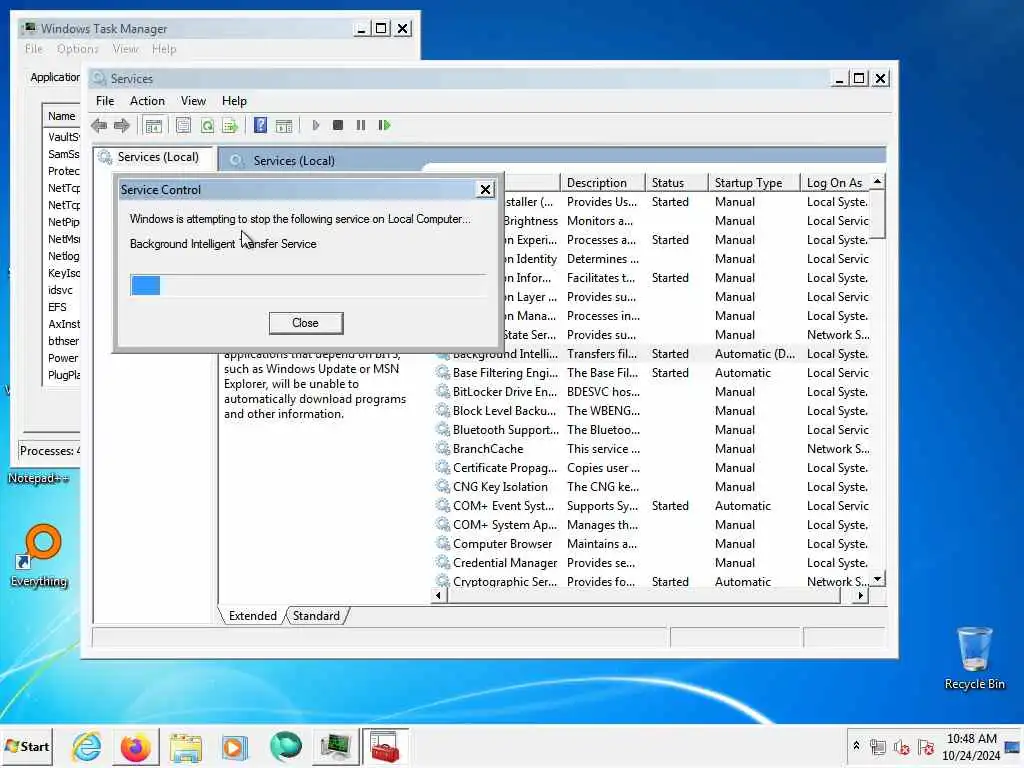
Task: Select Block Level Backup service row
Action: point(652,411)
